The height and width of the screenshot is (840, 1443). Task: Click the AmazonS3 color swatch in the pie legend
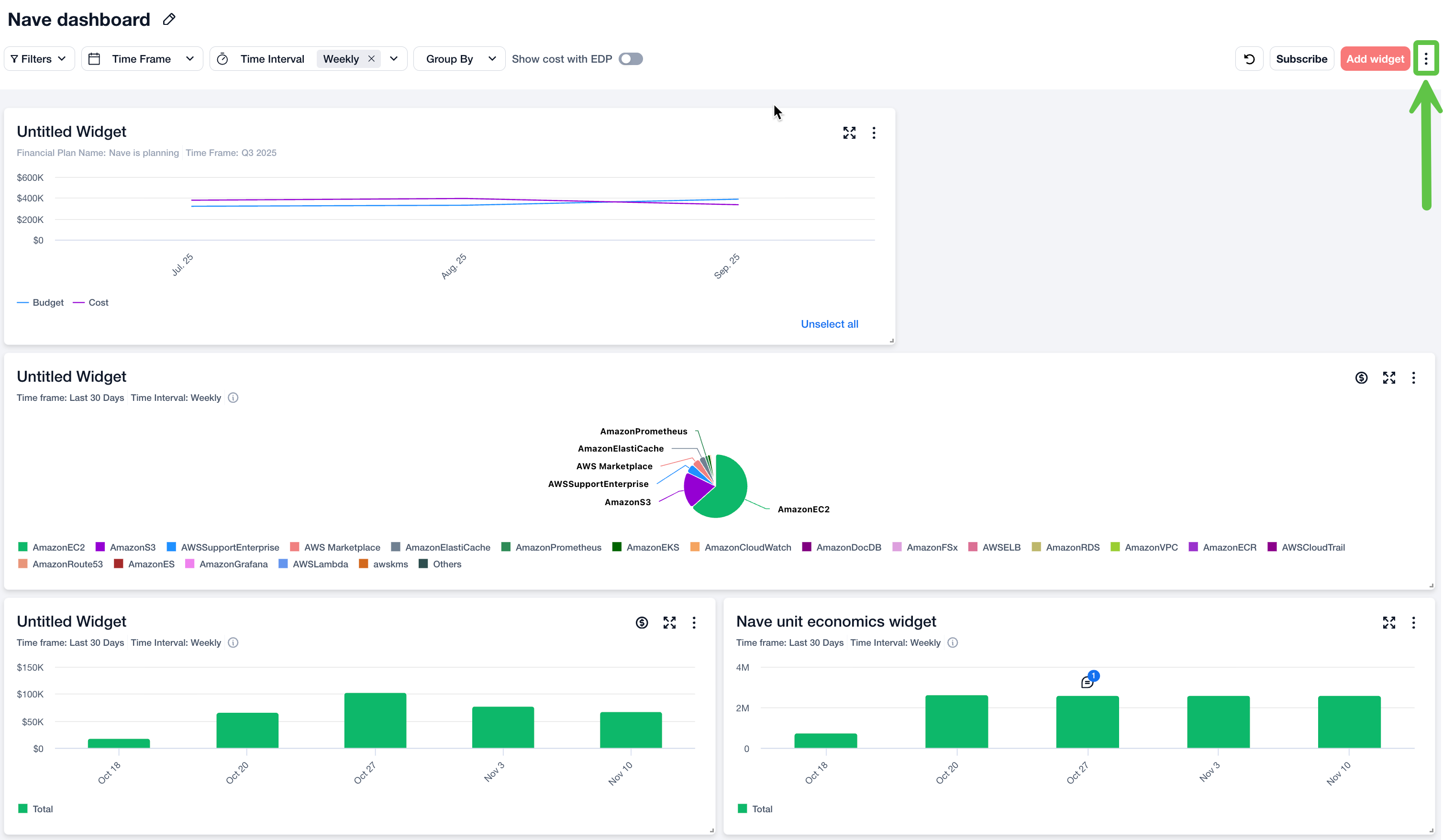[x=100, y=547]
